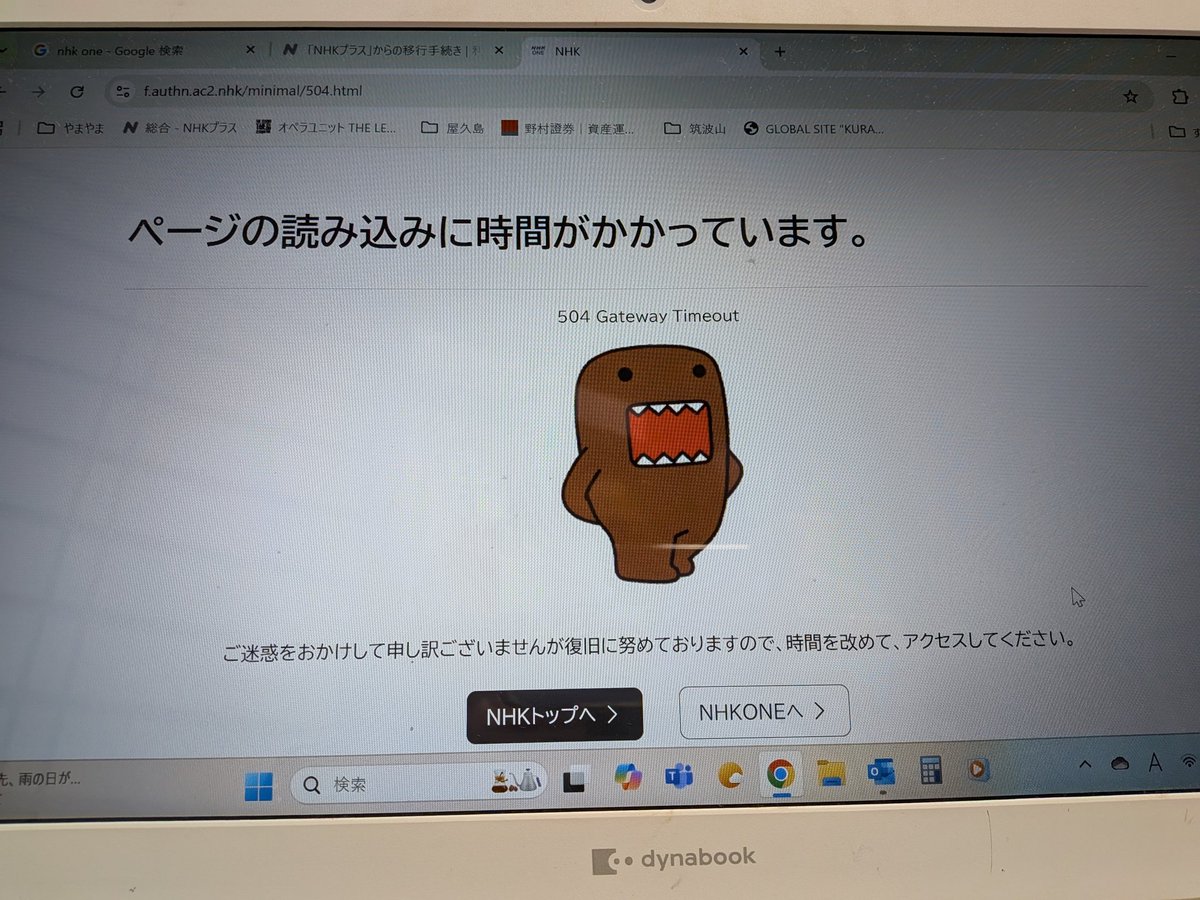This screenshot has height=900, width=1200.
Task: Toggle the IME input mode 'A' indicator
Action: coord(1155,763)
